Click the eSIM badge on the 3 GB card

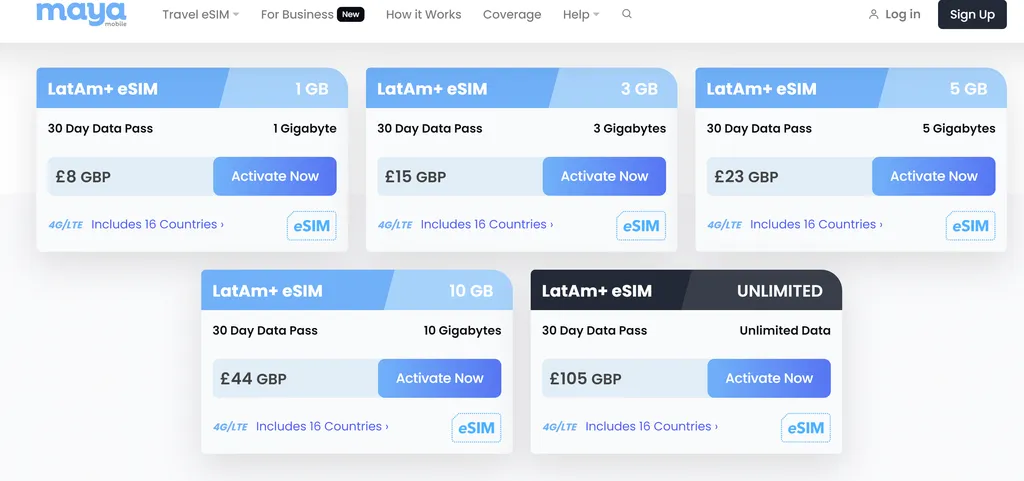point(641,226)
